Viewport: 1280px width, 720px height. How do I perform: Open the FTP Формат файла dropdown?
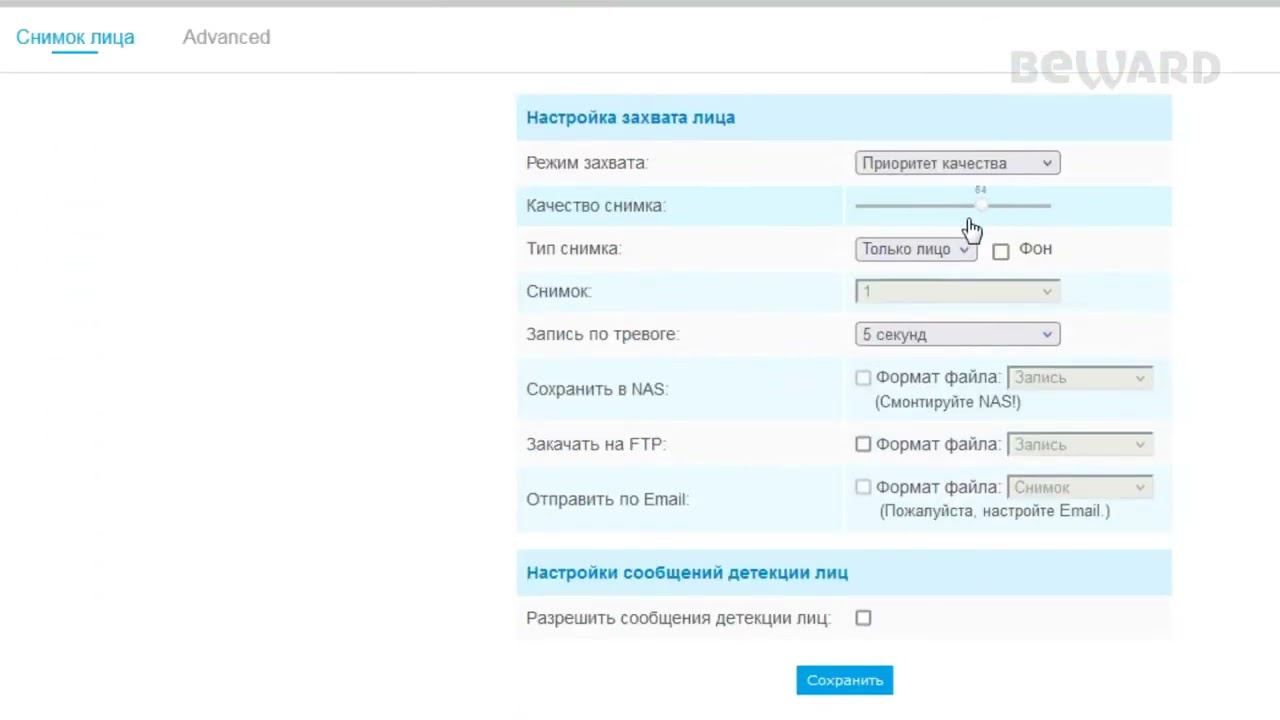click(1080, 445)
